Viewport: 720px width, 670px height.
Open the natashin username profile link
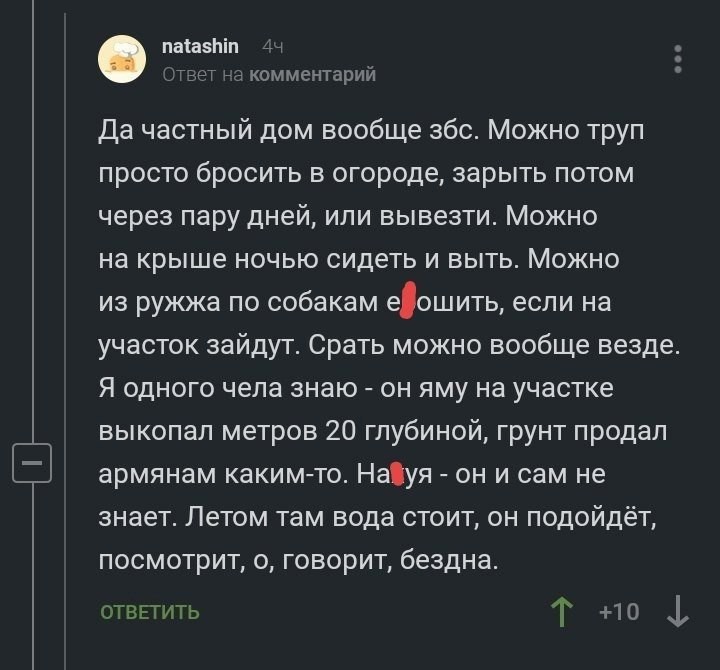[199, 46]
